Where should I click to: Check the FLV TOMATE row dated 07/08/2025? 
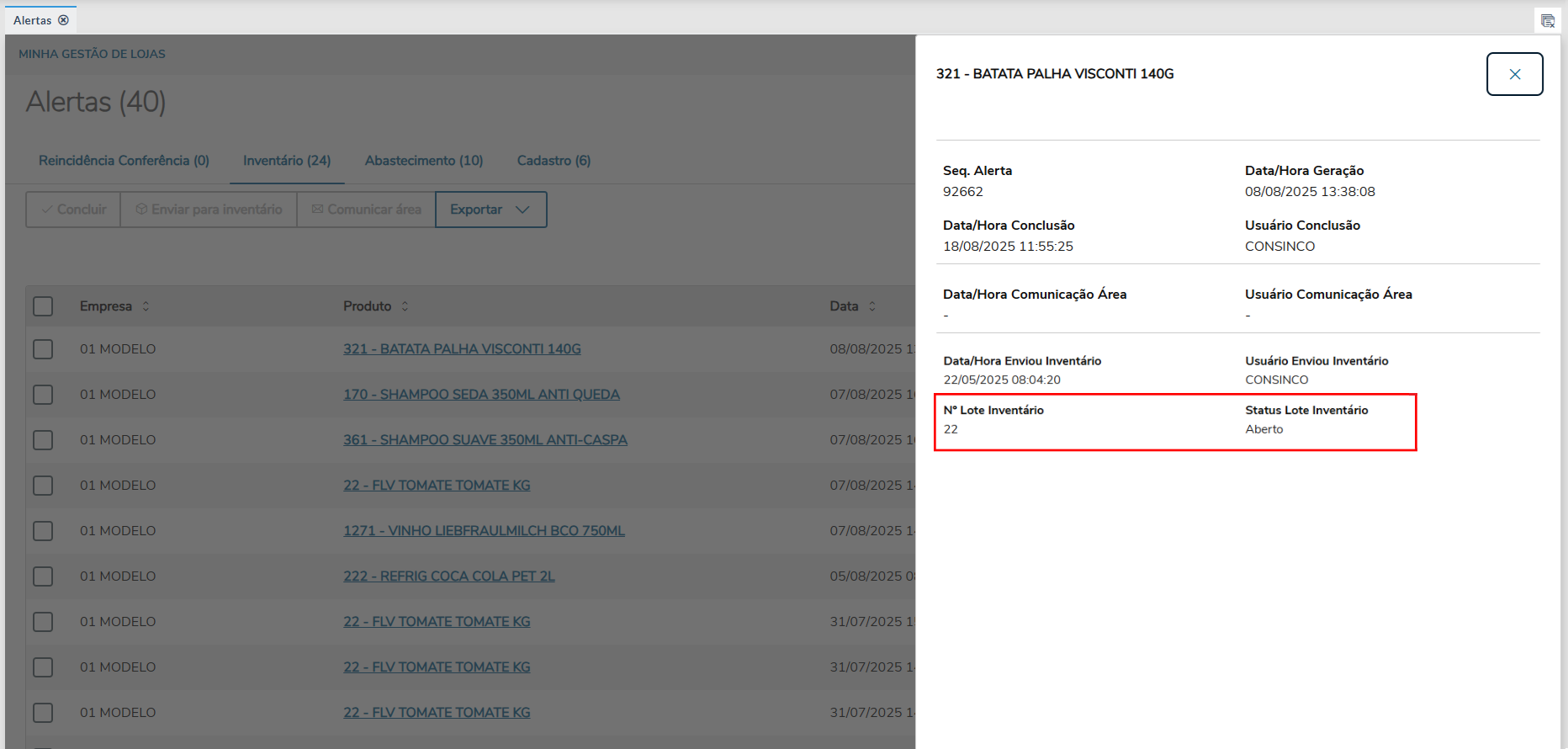(x=43, y=486)
